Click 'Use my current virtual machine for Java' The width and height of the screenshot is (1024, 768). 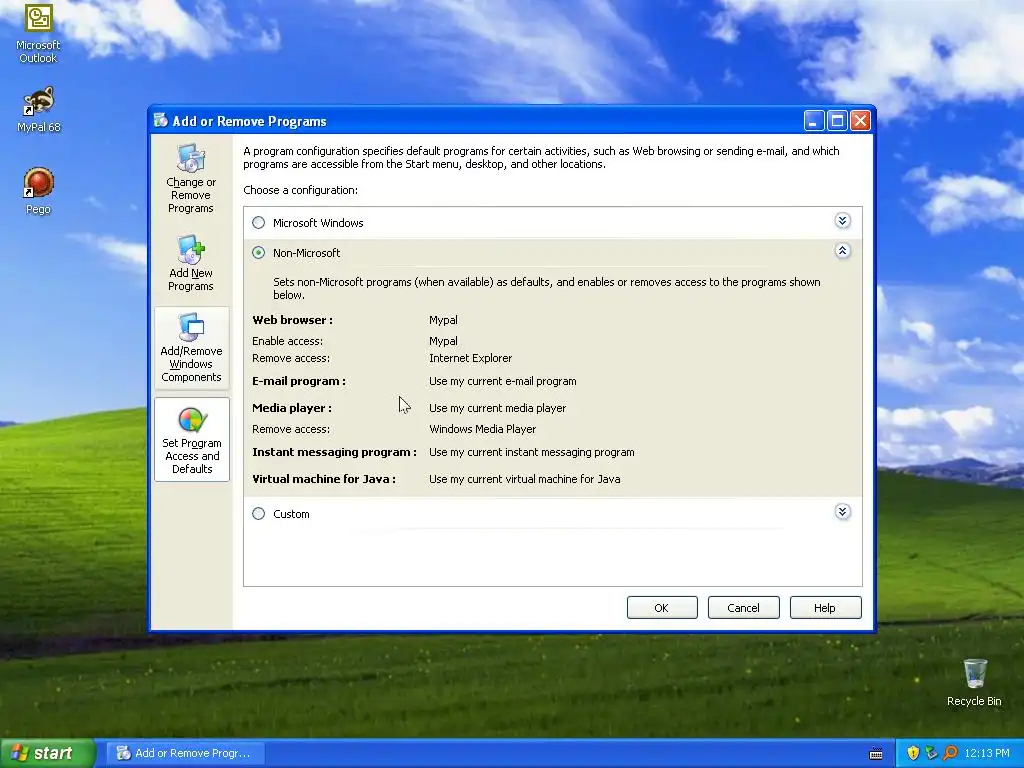(x=524, y=479)
